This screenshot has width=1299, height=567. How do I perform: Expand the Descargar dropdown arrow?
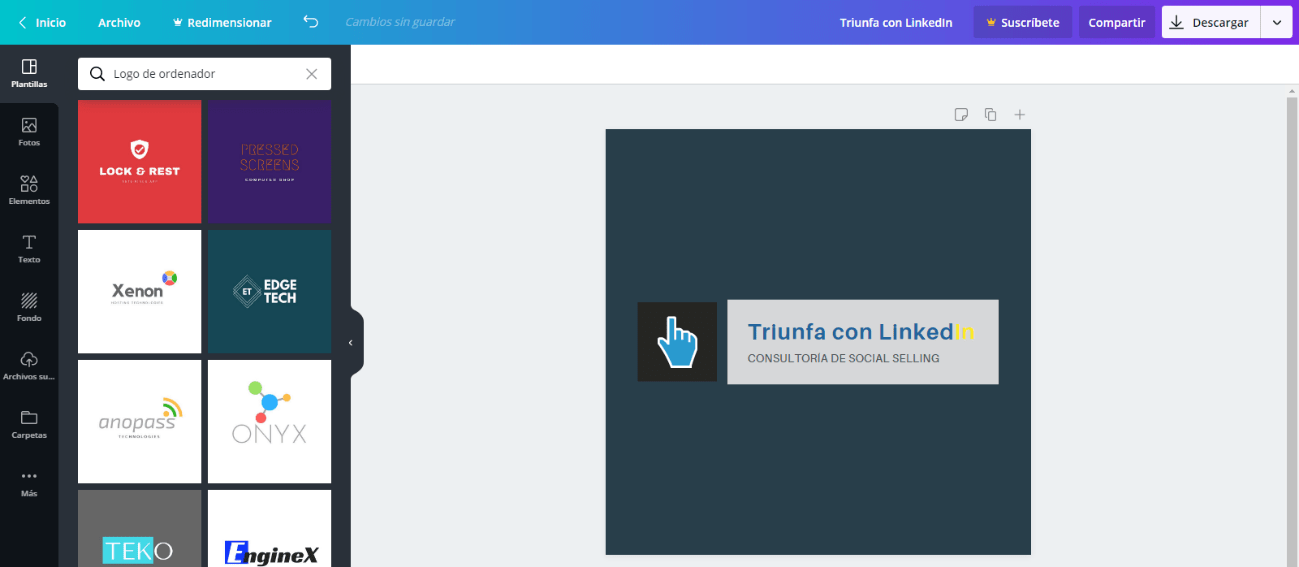(1276, 22)
